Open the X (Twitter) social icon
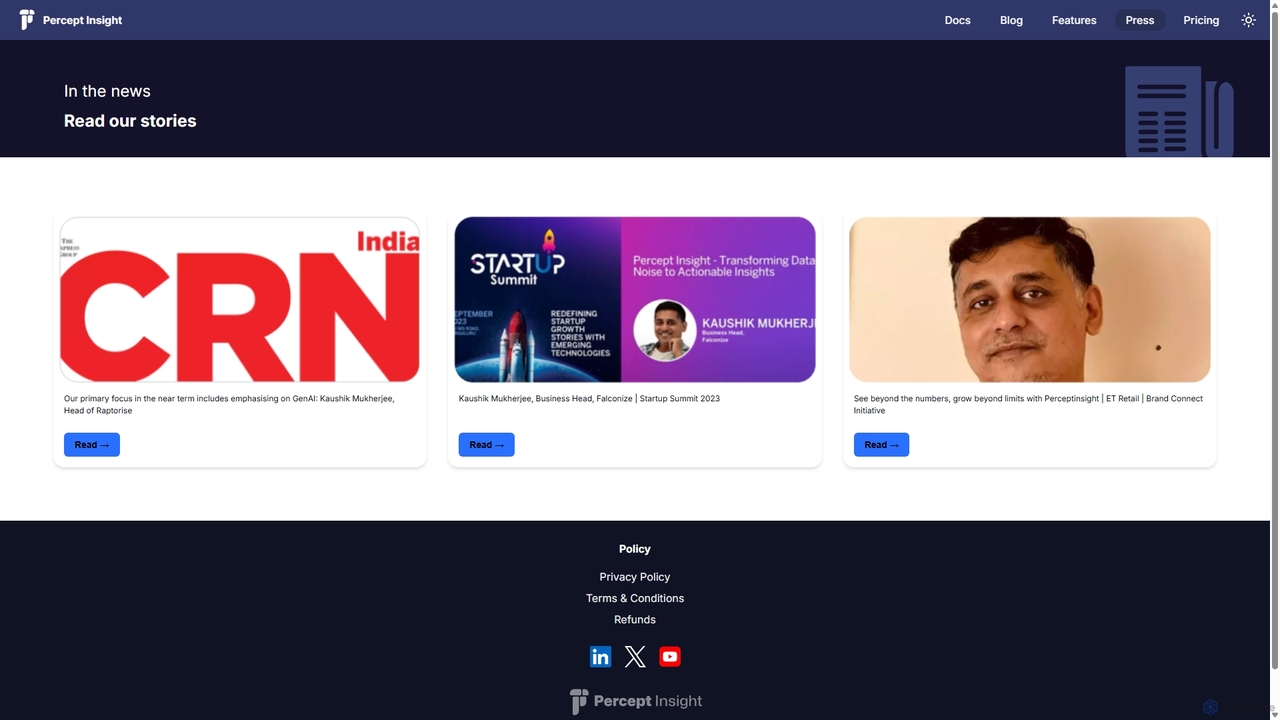This screenshot has width=1280, height=720. coord(635,657)
